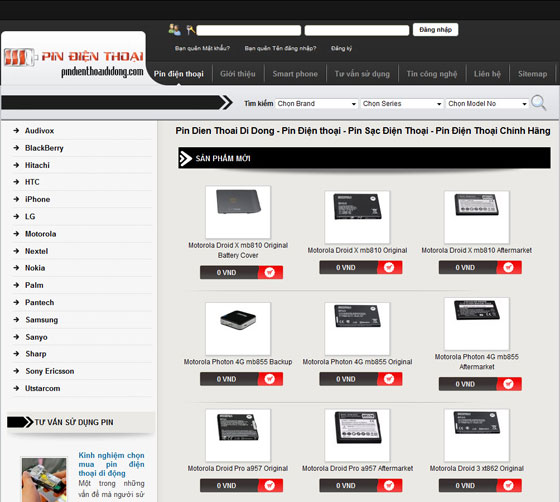Open the HTC brand category
The height and width of the screenshot is (502, 560).
click(x=32, y=182)
